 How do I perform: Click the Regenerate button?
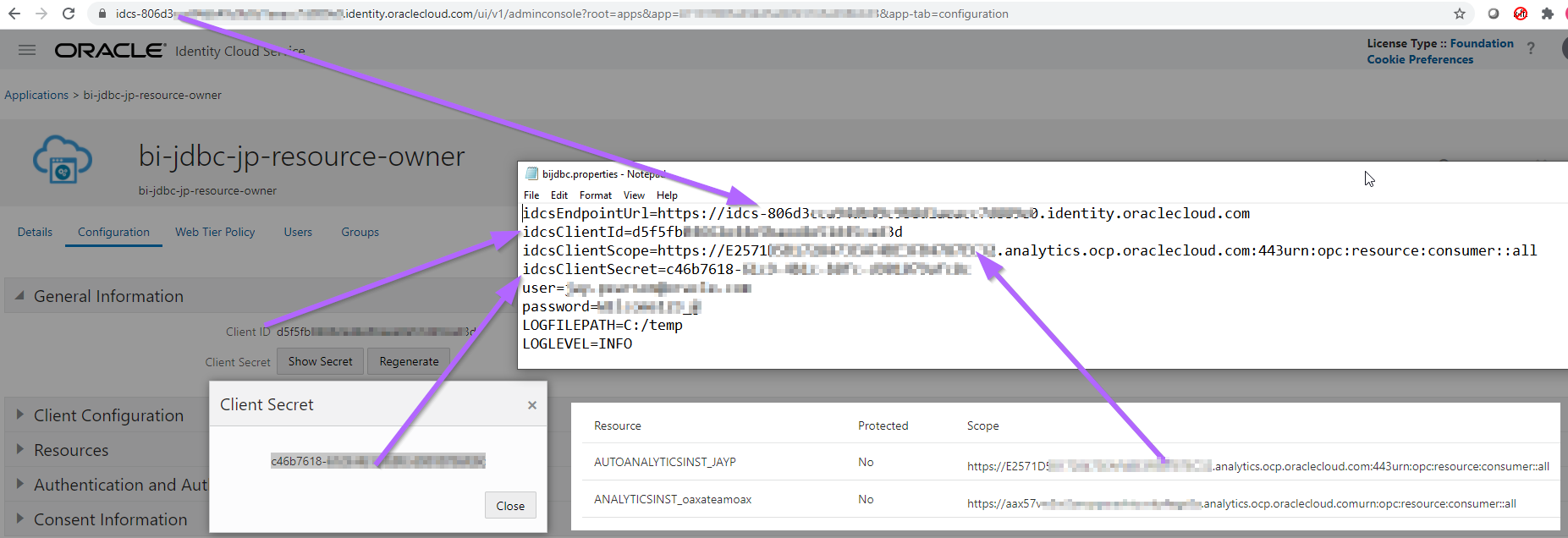pyautogui.click(x=409, y=361)
